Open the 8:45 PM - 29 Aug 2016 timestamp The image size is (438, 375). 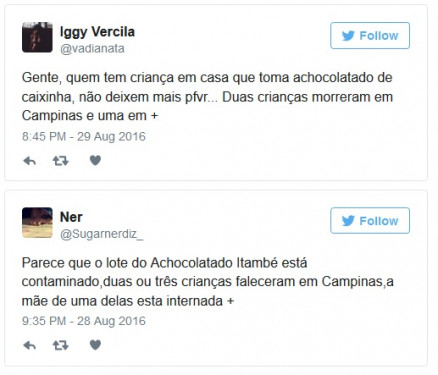click(84, 137)
